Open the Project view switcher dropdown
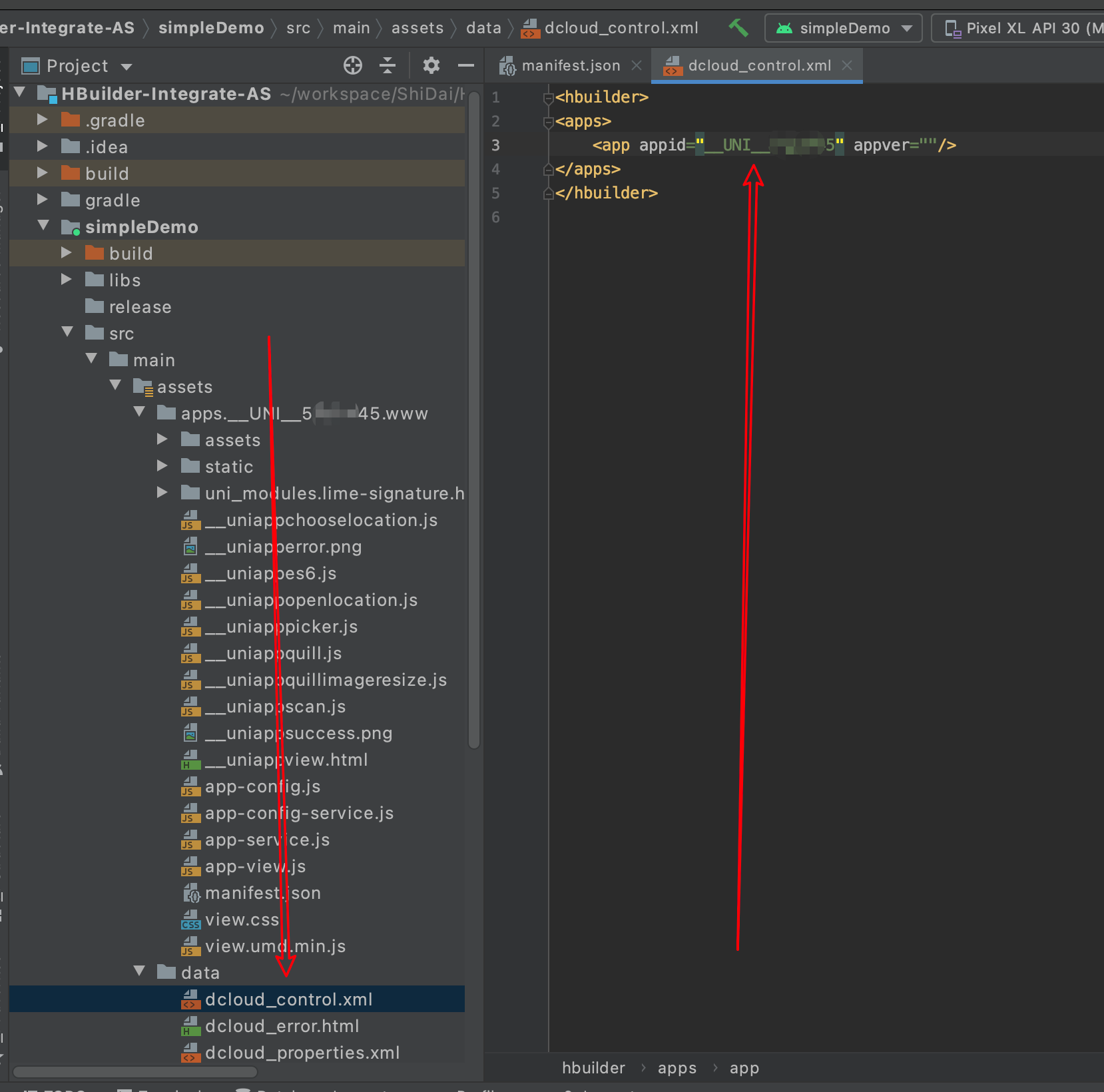 click(x=128, y=65)
